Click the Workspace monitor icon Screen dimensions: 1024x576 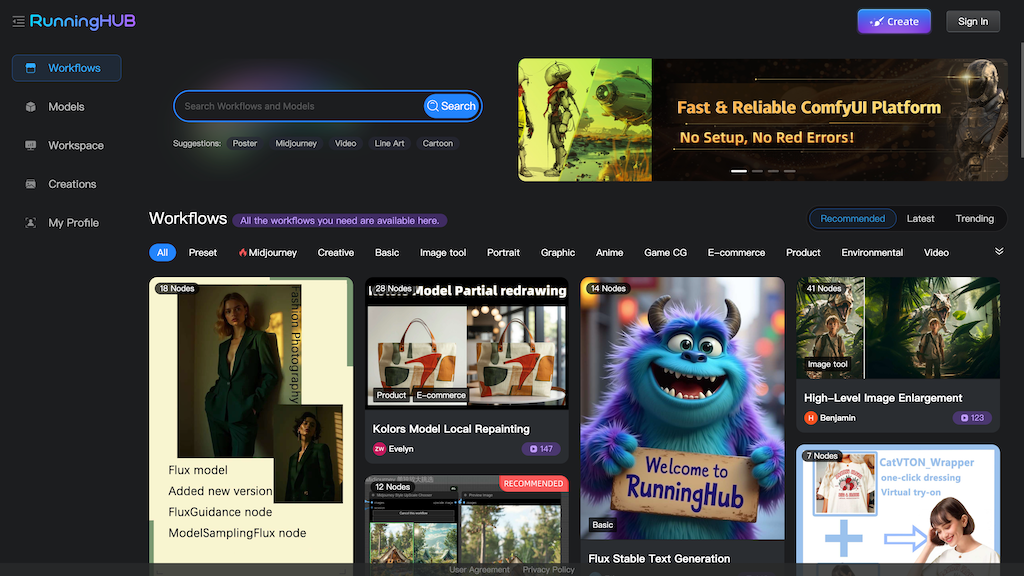point(30,146)
